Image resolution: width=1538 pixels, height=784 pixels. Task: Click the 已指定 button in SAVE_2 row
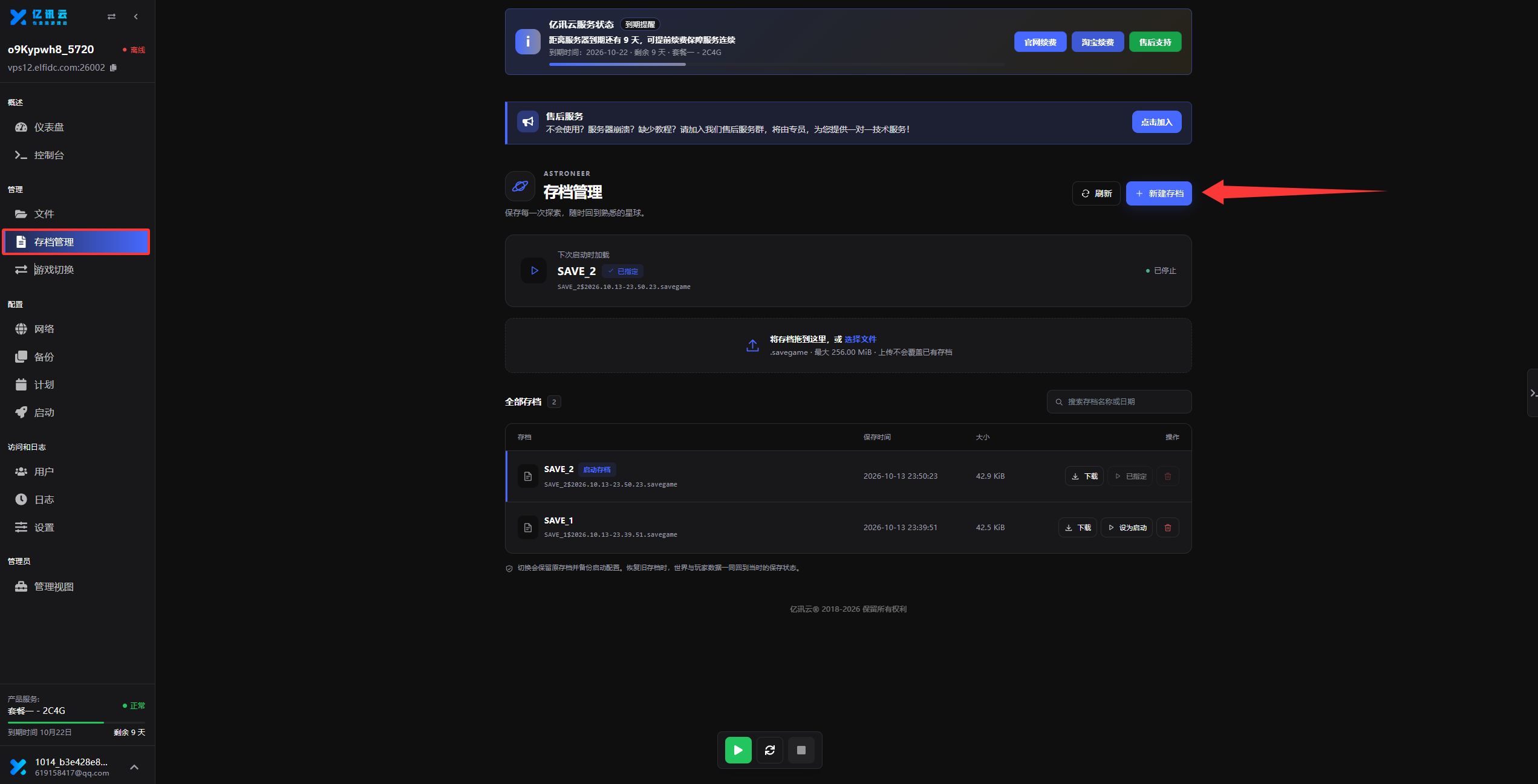1130,476
